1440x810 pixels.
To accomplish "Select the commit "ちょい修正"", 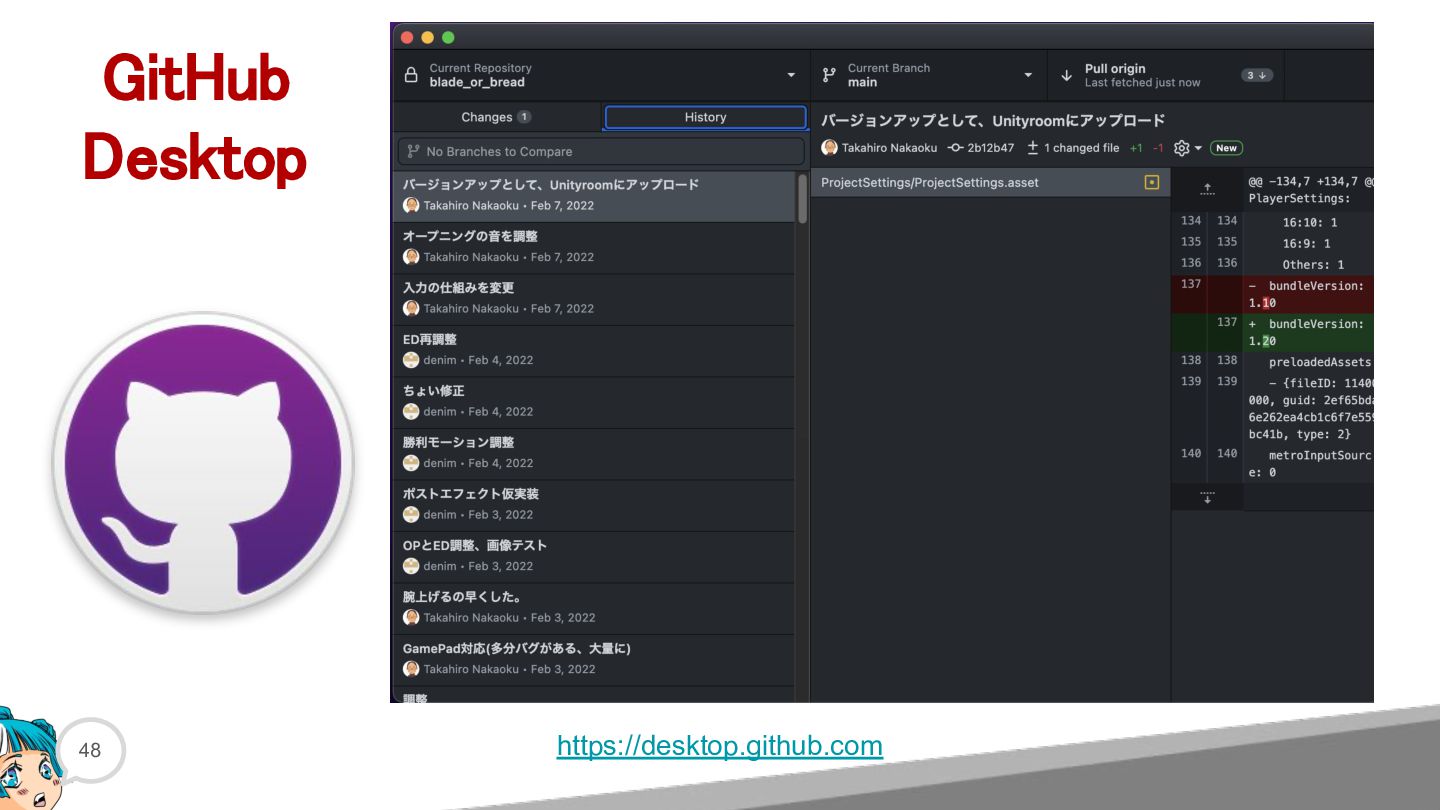I will [x=594, y=401].
